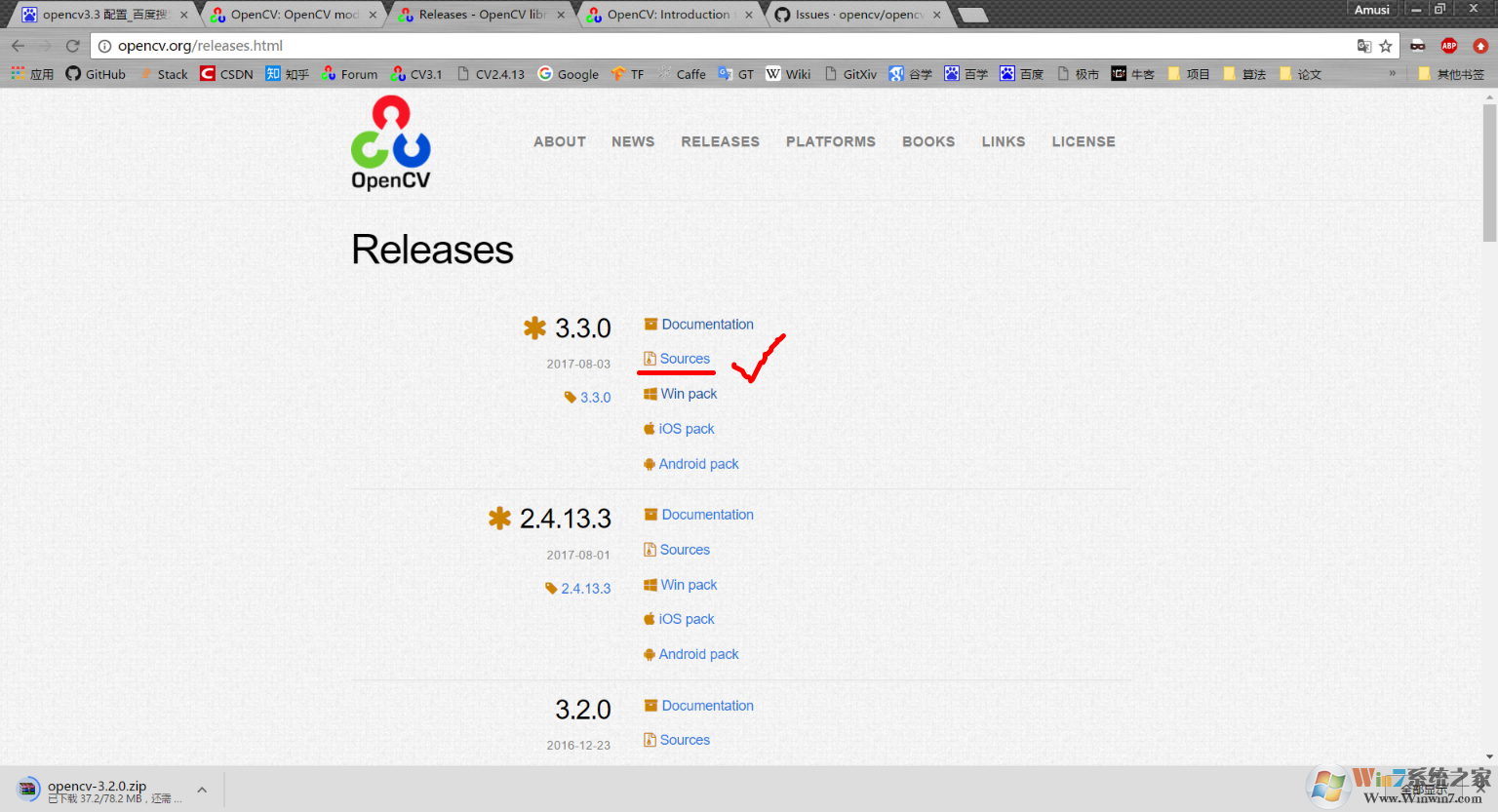
Task: Switch to the Releases - OpenCV library tab
Action: 477,15
